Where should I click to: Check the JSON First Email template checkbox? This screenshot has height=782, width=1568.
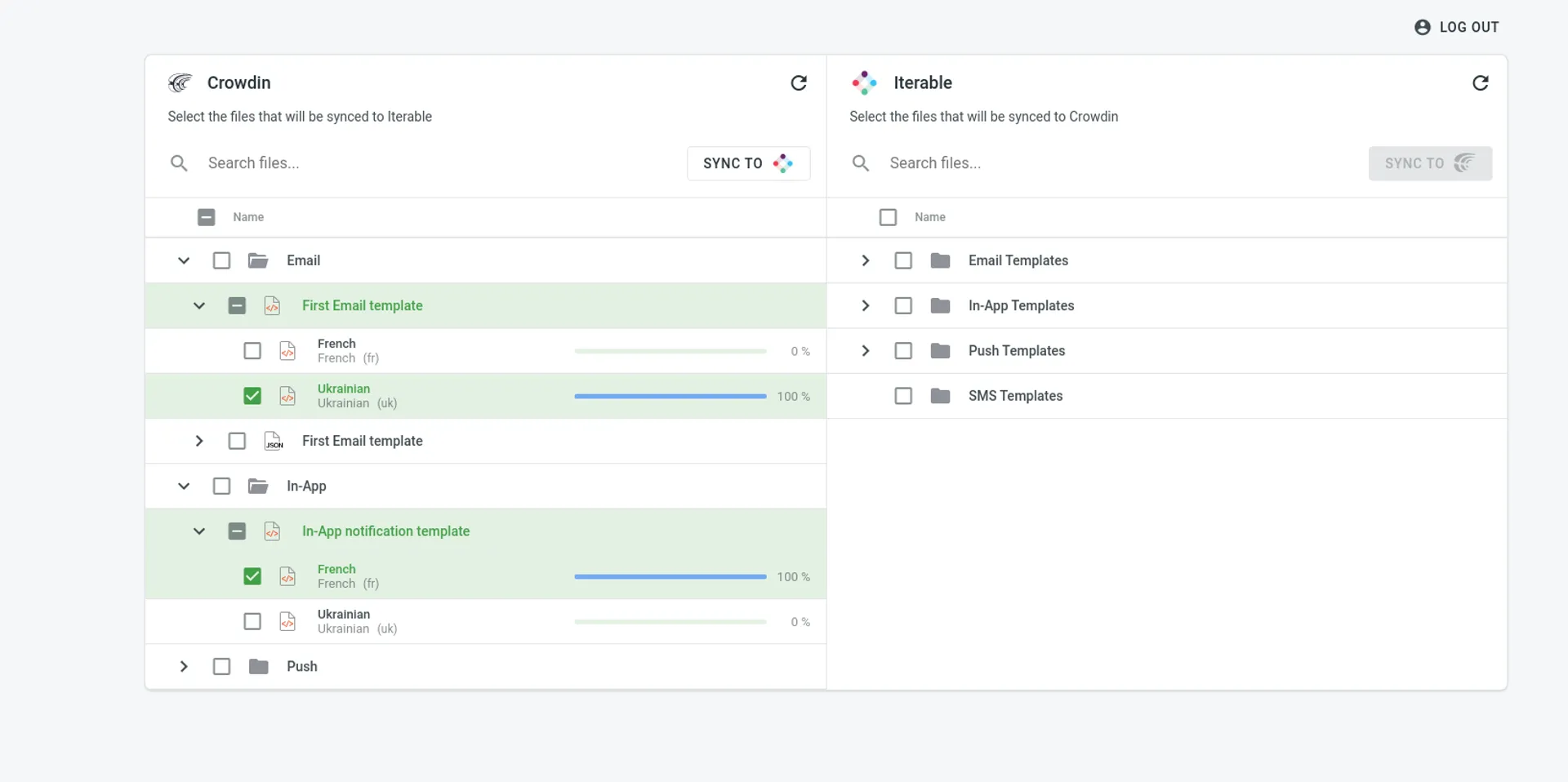click(x=237, y=441)
